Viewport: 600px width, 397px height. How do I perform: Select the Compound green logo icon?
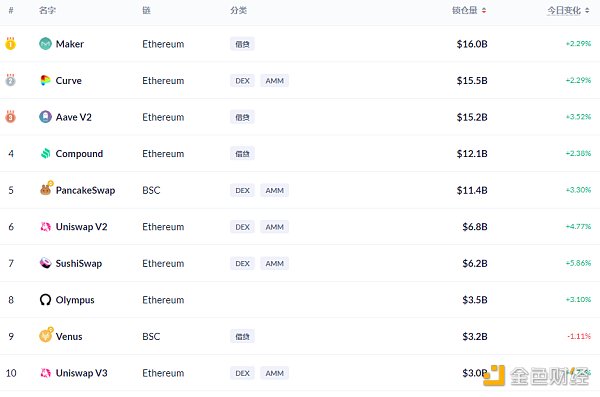(x=46, y=154)
